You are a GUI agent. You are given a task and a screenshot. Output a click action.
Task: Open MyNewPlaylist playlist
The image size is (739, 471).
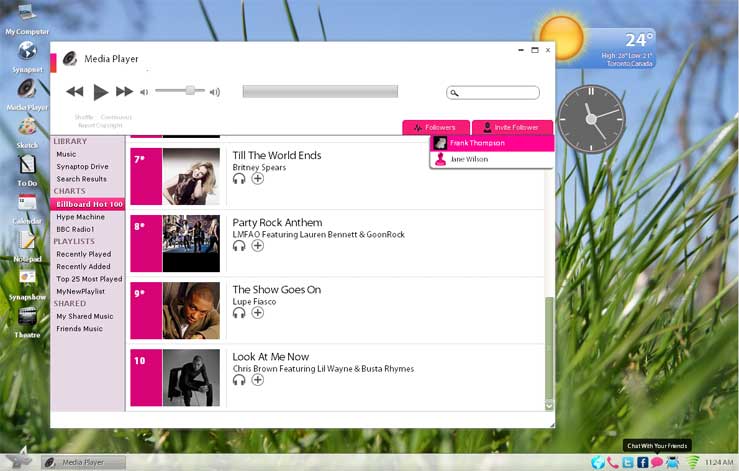(81, 291)
